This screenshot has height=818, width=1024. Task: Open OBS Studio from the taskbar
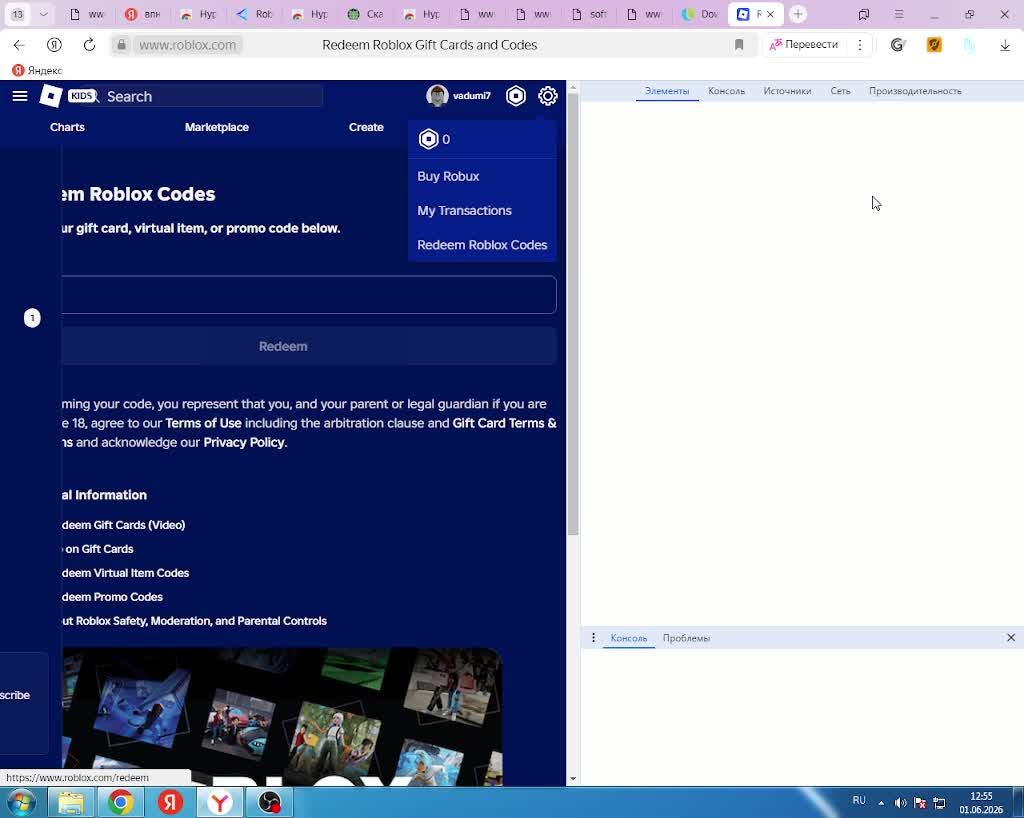pyautogui.click(x=269, y=802)
